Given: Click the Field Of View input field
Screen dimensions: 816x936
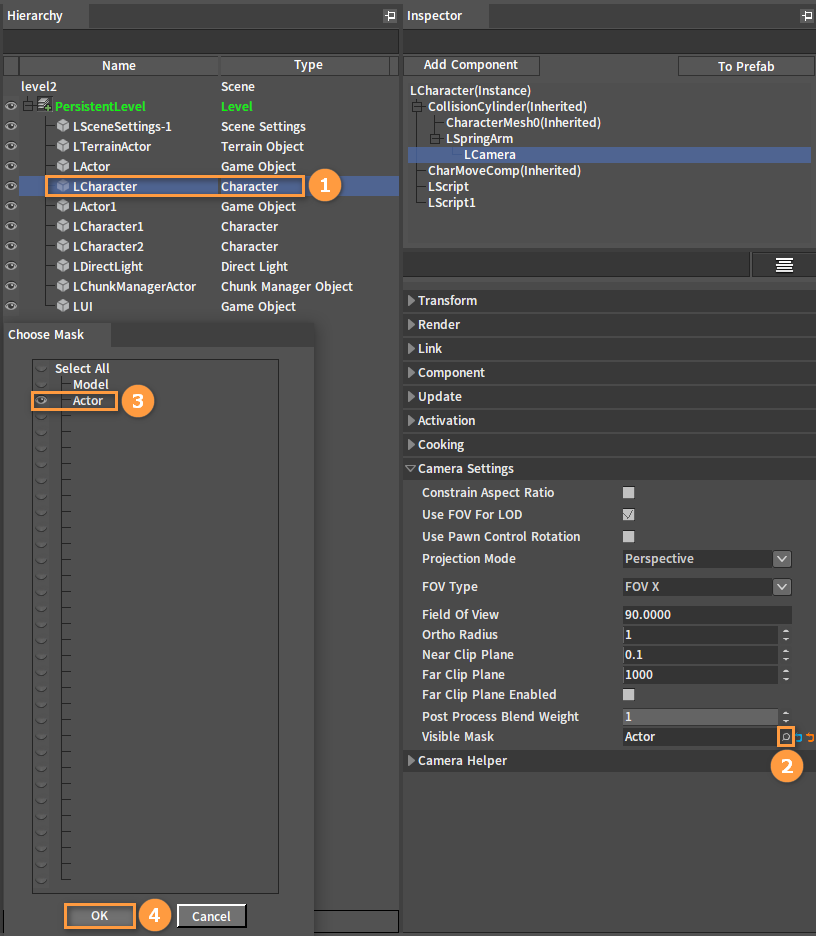Looking at the screenshot, I should [707, 615].
